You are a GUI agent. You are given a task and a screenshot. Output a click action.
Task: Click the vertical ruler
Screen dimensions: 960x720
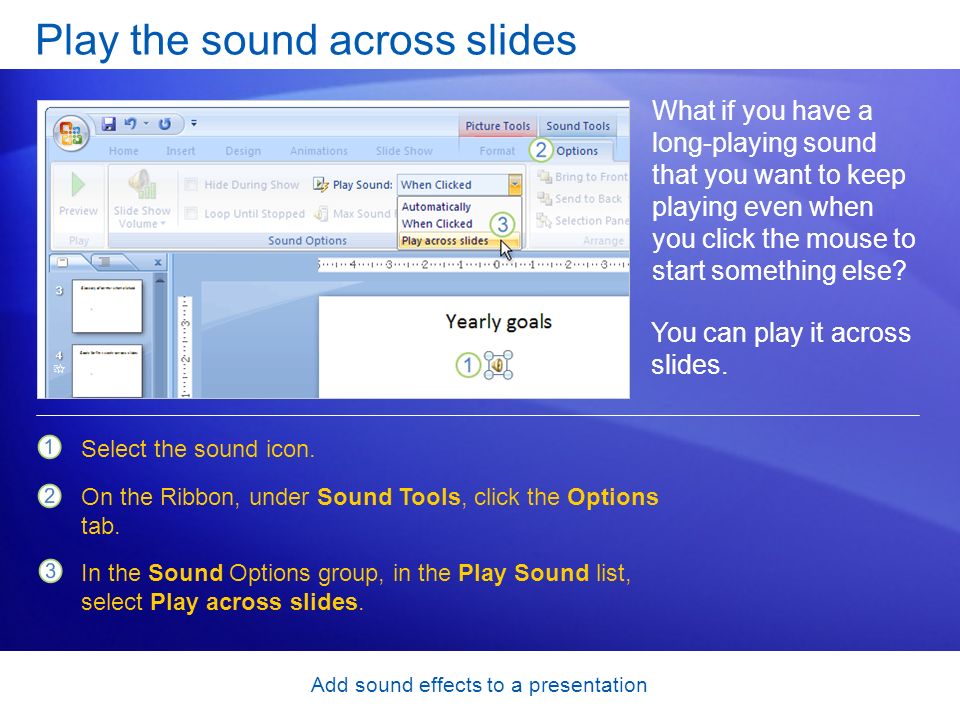coord(186,347)
